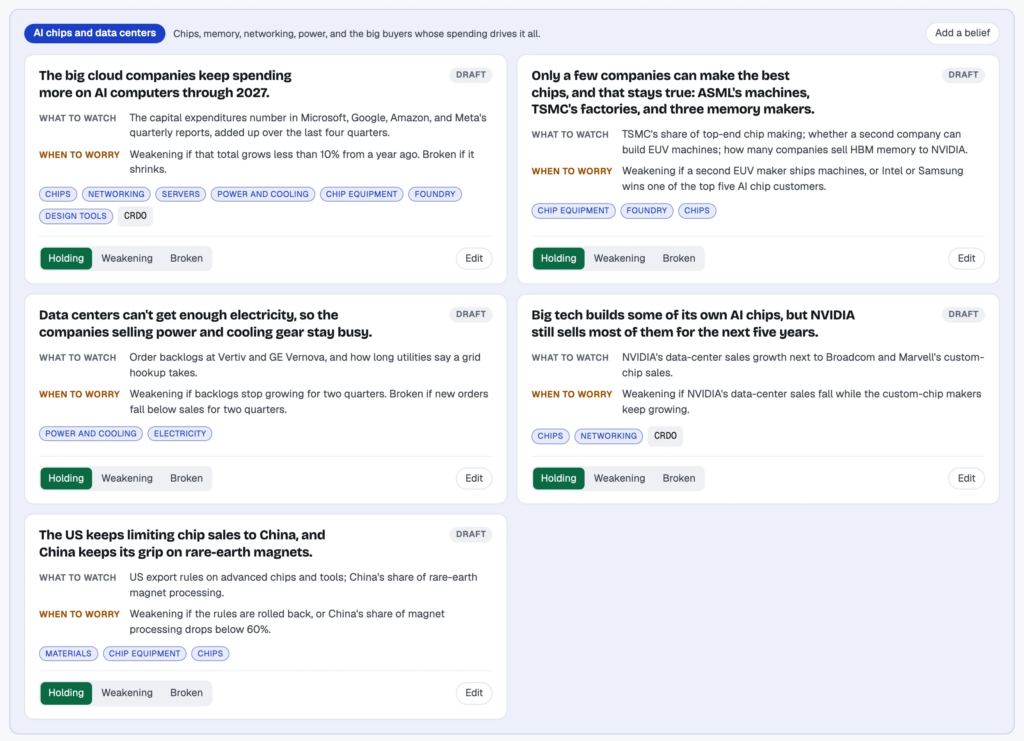This screenshot has height=741, width=1024.
Task: Click CHIP EQUIPMENT tag in ASML/TSMC card
Action: 573,211
